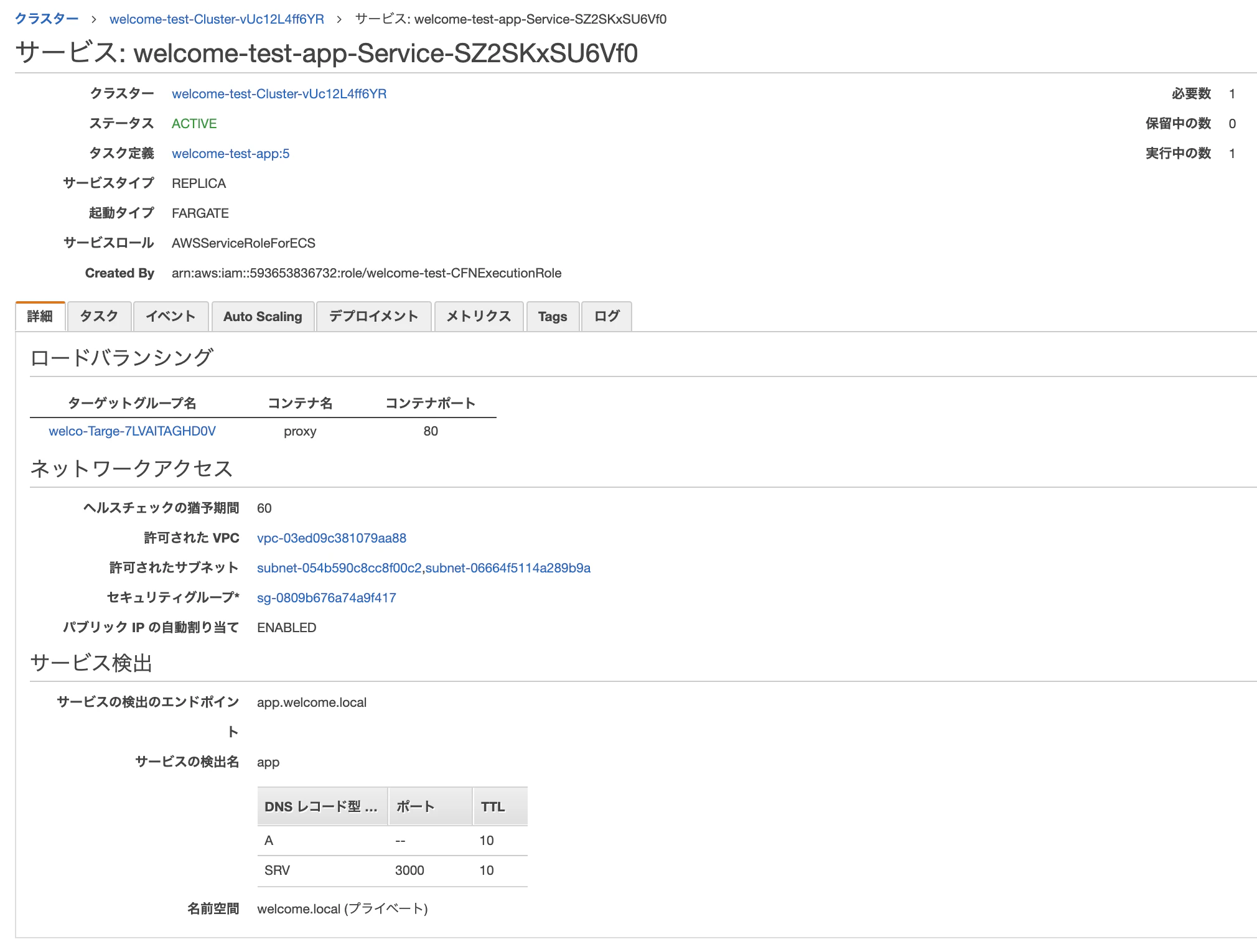Show the メトリクス tab
The width and height of the screenshot is (1257, 952).
click(x=479, y=316)
